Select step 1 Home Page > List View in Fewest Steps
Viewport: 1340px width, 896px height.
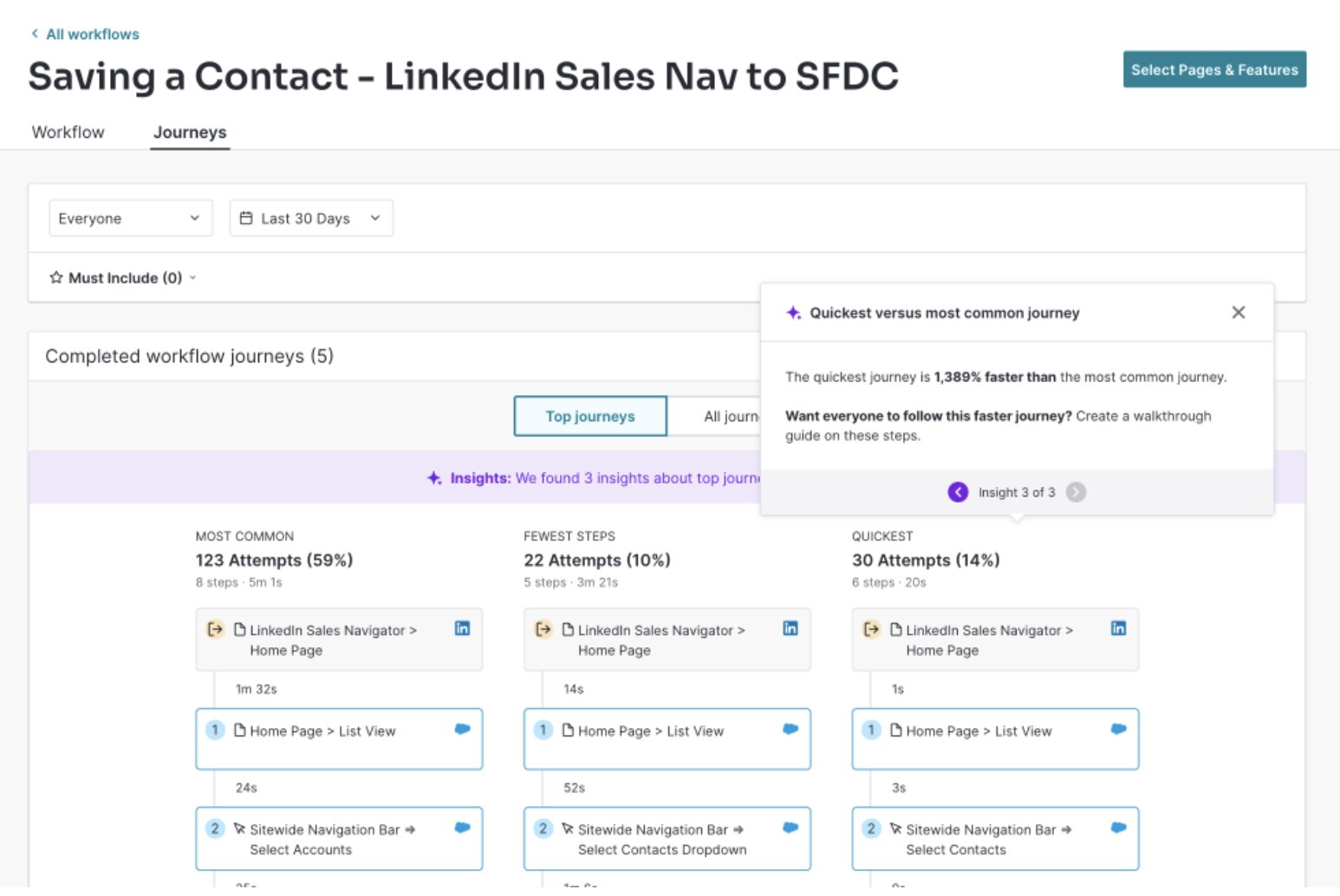[667, 739]
